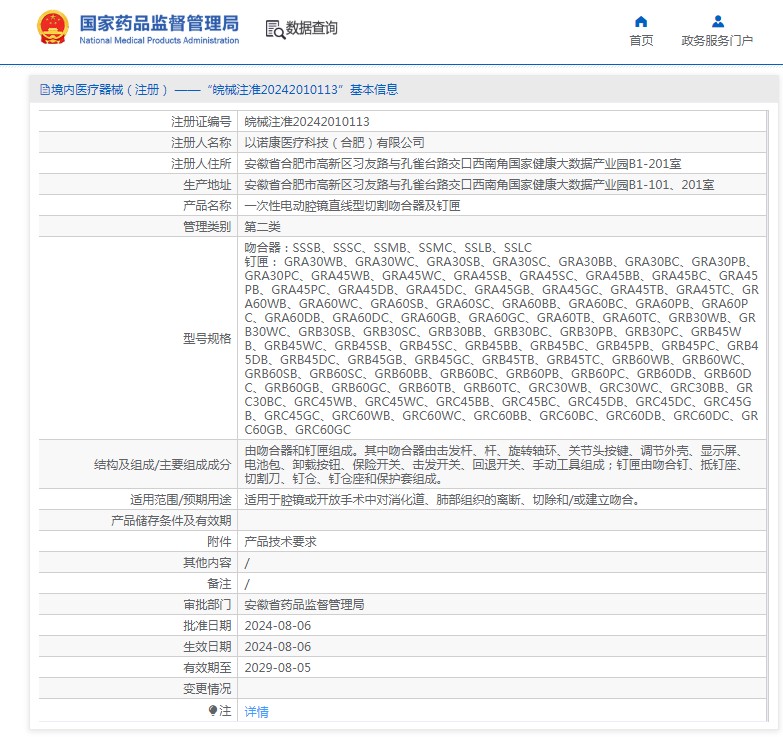Select the 批准日期 value 2024-08-06

pyautogui.click(x=278, y=626)
